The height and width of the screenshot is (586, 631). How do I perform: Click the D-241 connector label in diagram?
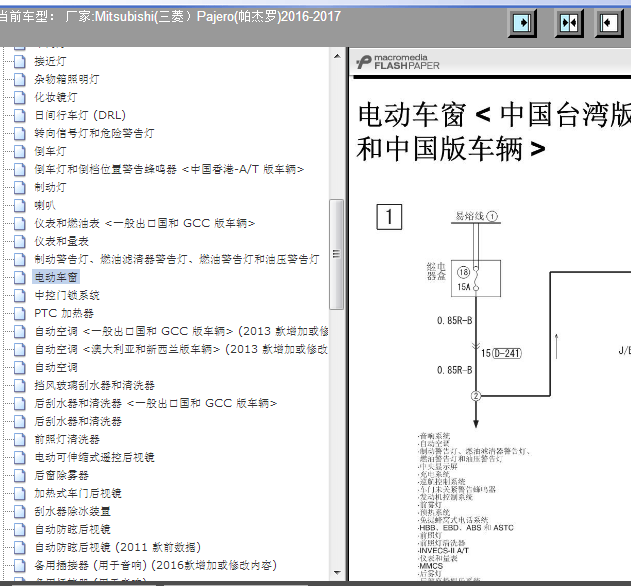(507, 353)
